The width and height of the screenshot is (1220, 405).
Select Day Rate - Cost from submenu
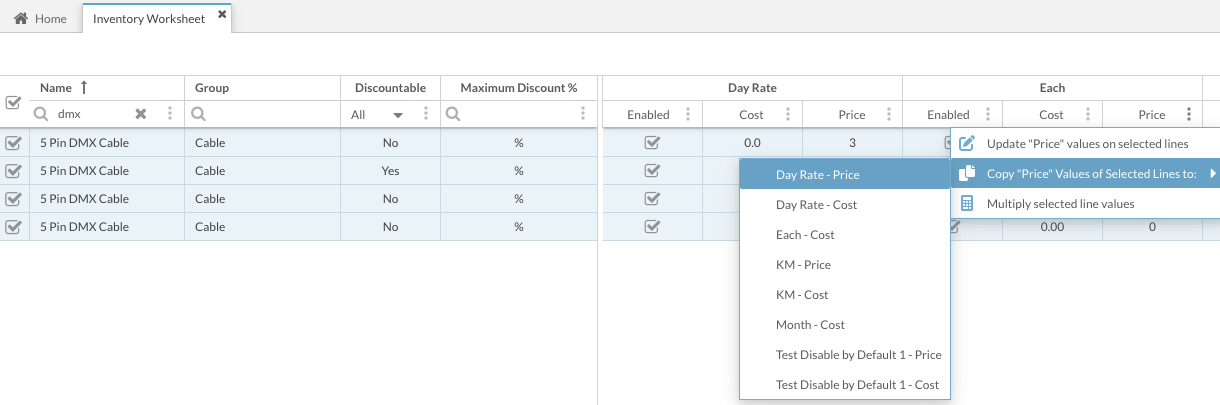pyautogui.click(x=816, y=205)
